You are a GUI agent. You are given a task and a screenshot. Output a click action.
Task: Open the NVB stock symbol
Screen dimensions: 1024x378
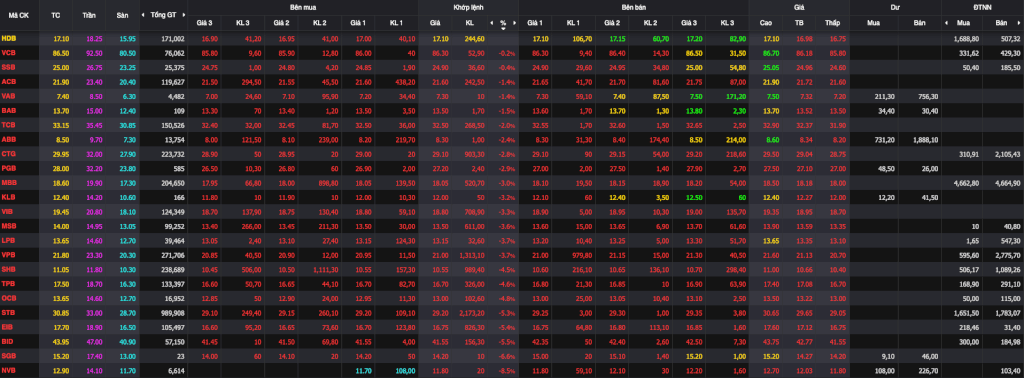tap(9, 371)
